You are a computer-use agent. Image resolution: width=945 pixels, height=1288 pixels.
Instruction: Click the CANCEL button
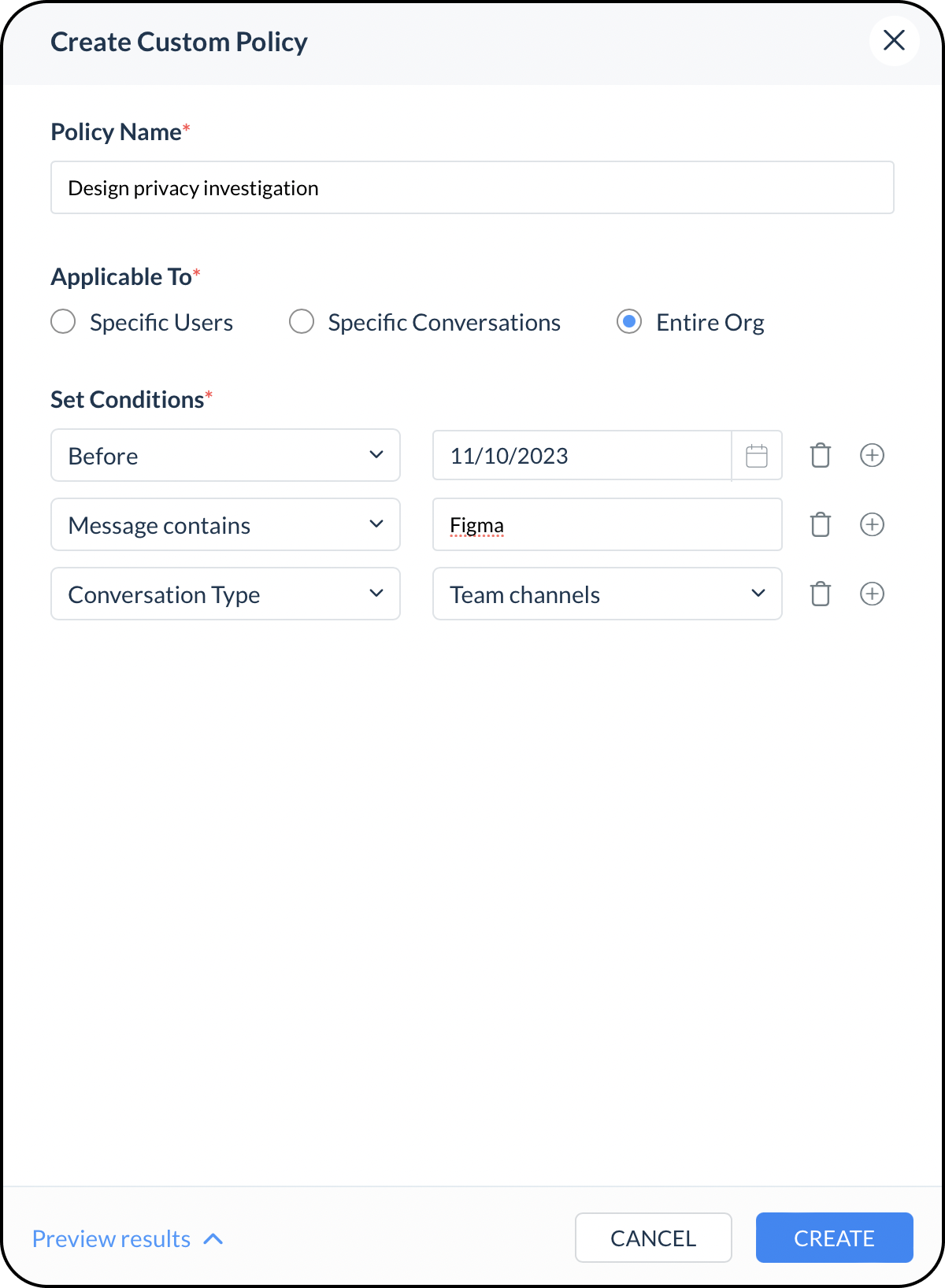pos(654,1238)
